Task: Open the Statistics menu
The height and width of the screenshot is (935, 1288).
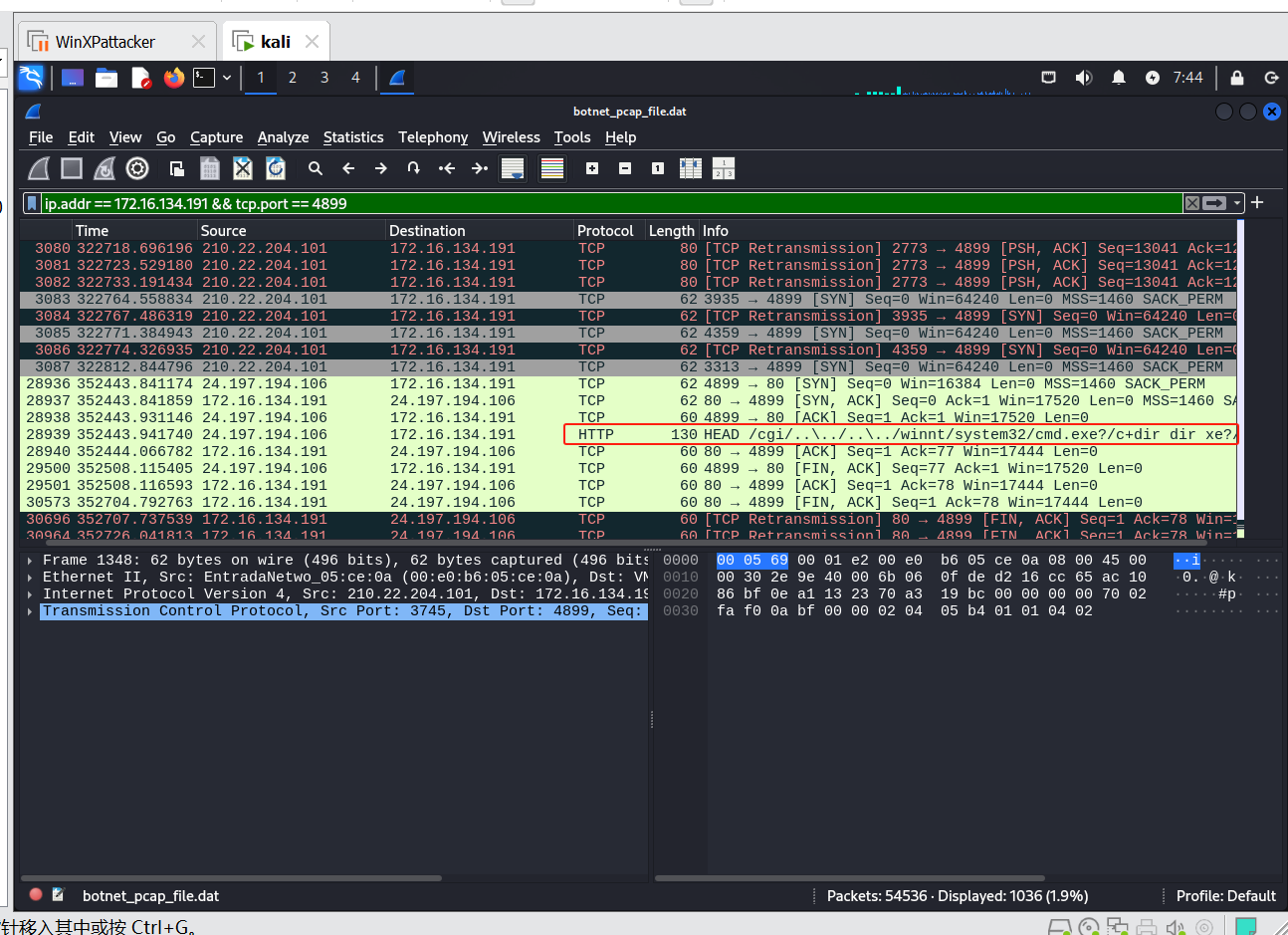Action: click(353, 137)
